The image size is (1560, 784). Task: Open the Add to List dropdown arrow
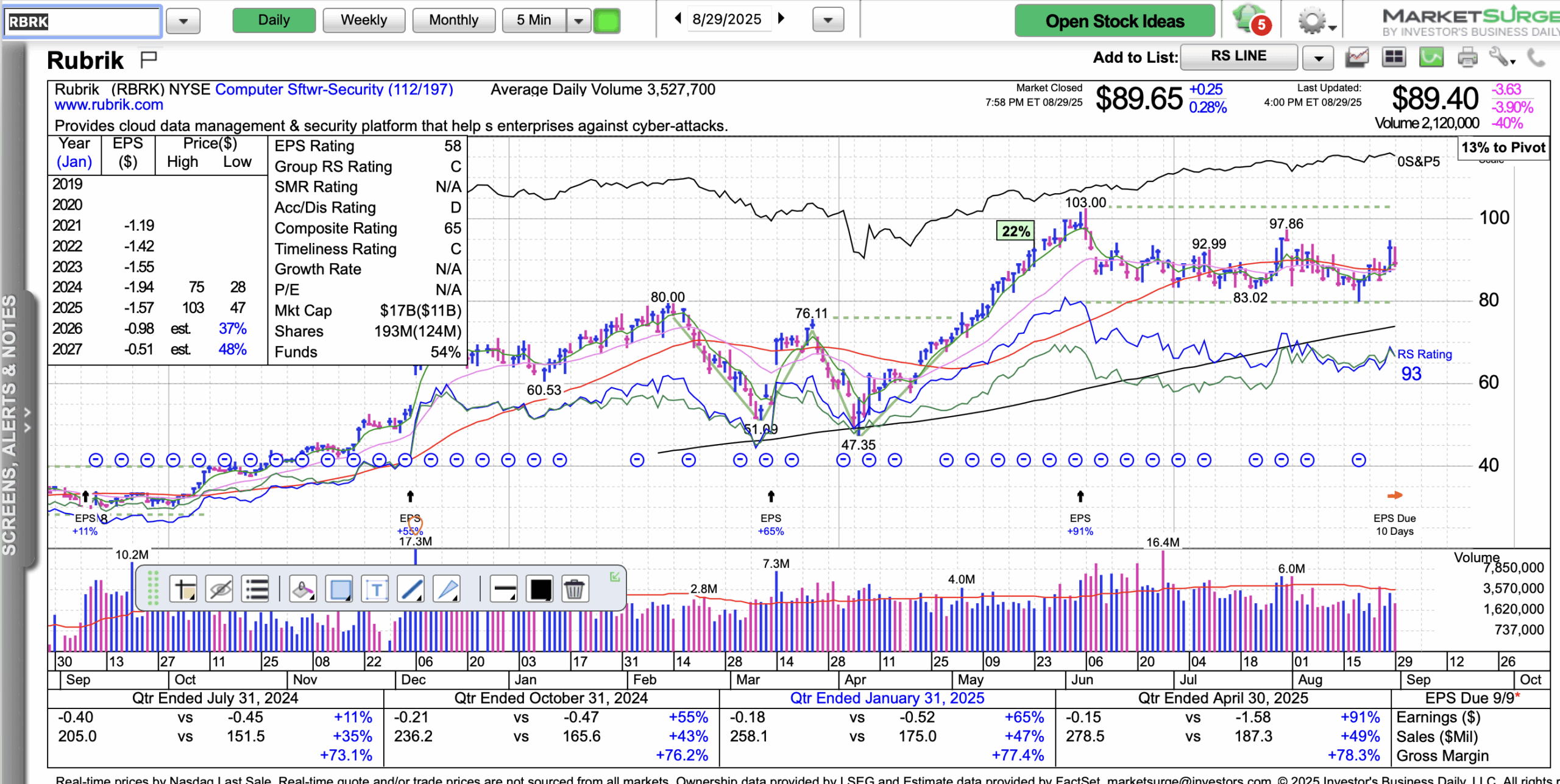1318,58
